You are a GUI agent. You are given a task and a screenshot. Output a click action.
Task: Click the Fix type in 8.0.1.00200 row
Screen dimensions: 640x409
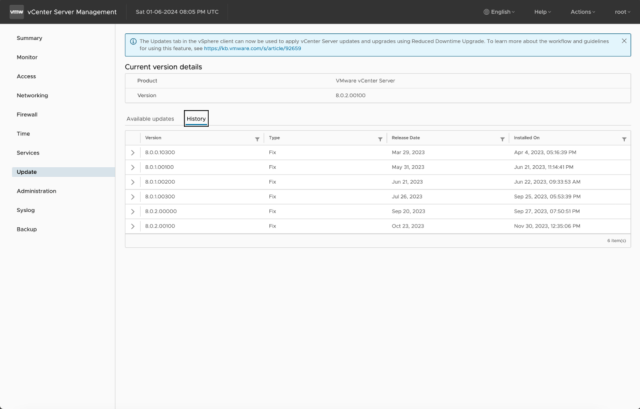(272, 182)
